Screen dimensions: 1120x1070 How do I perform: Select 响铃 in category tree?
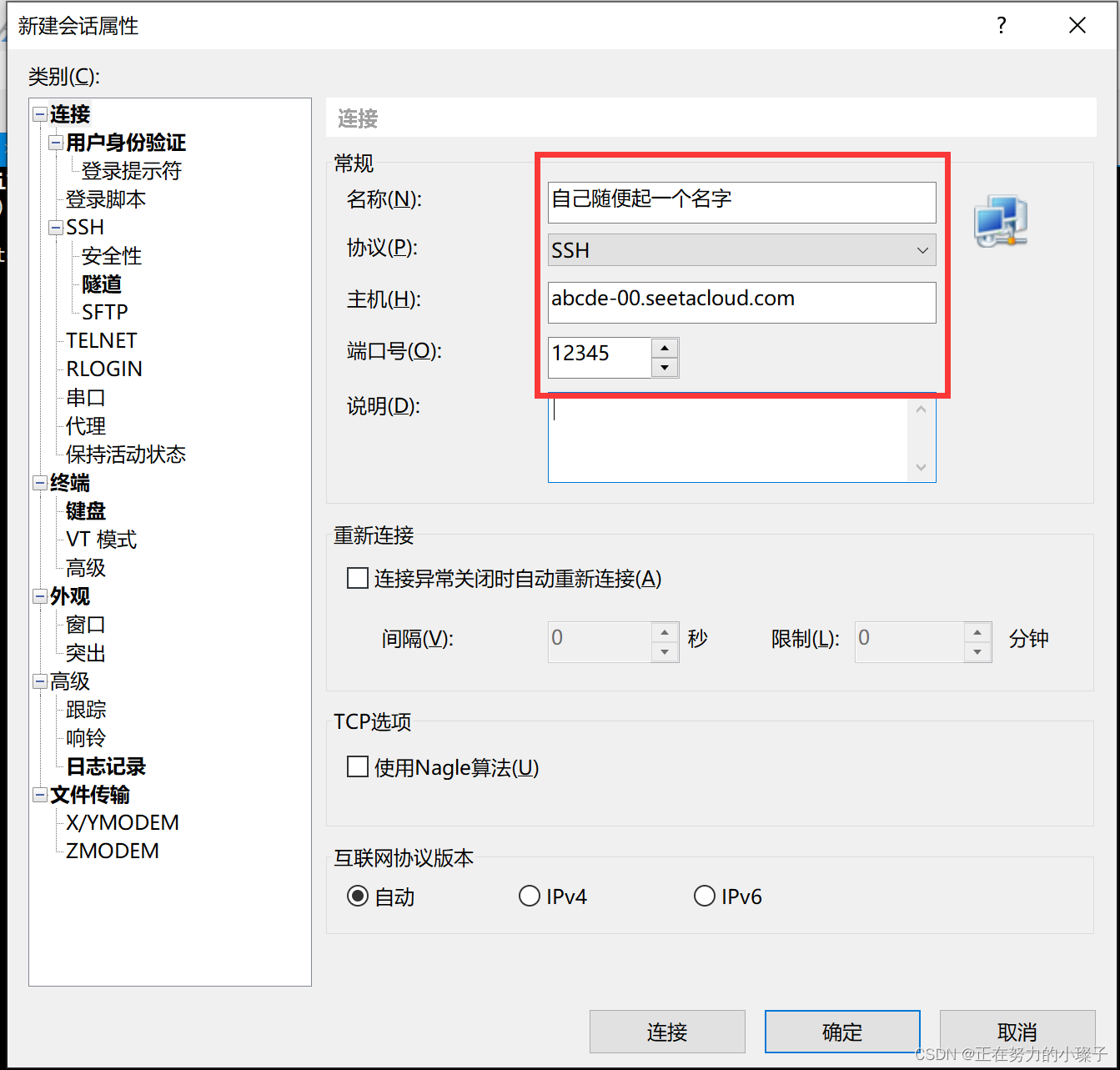point(86,738)
